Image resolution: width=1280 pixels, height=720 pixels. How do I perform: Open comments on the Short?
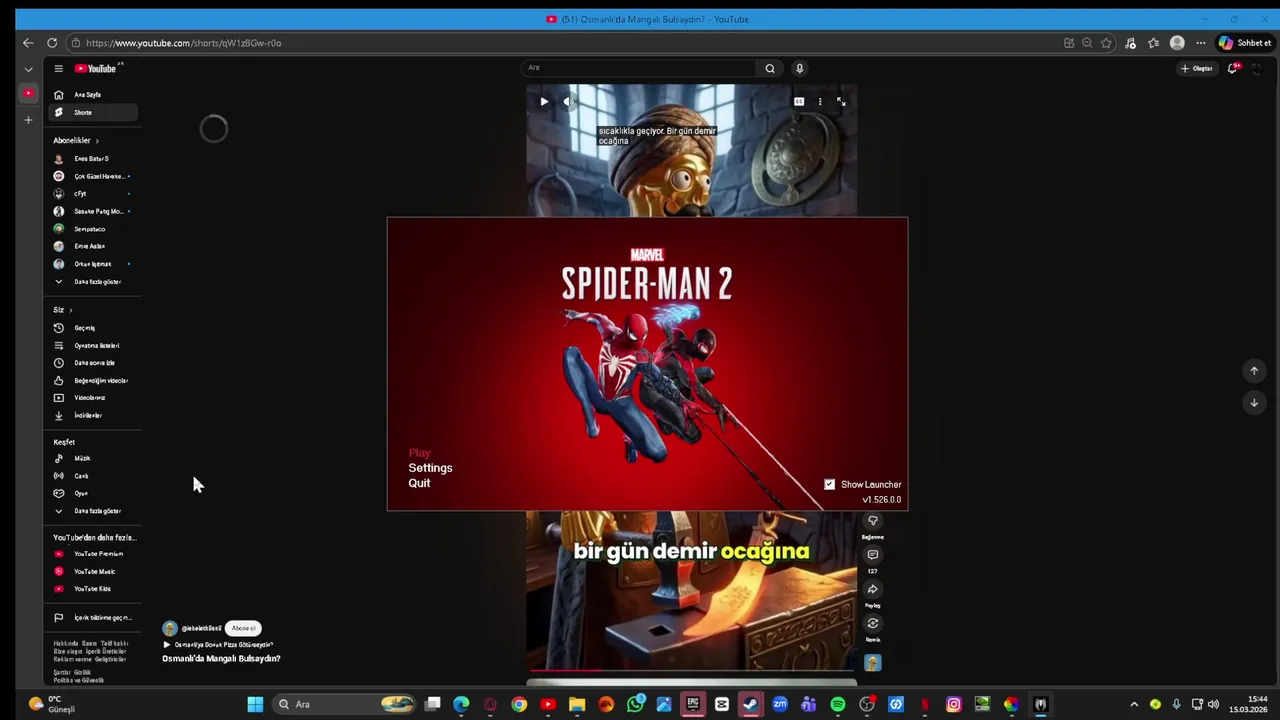tap(873, 555)
